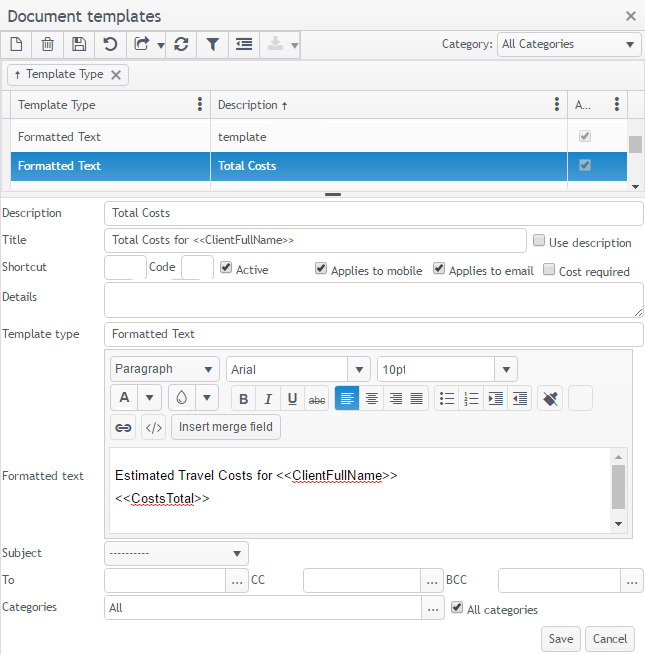The height and width of the screenshot is (655, 645).
Task: Uncheck the Applies to mobile checkbox
Action: tap(321, 269)
